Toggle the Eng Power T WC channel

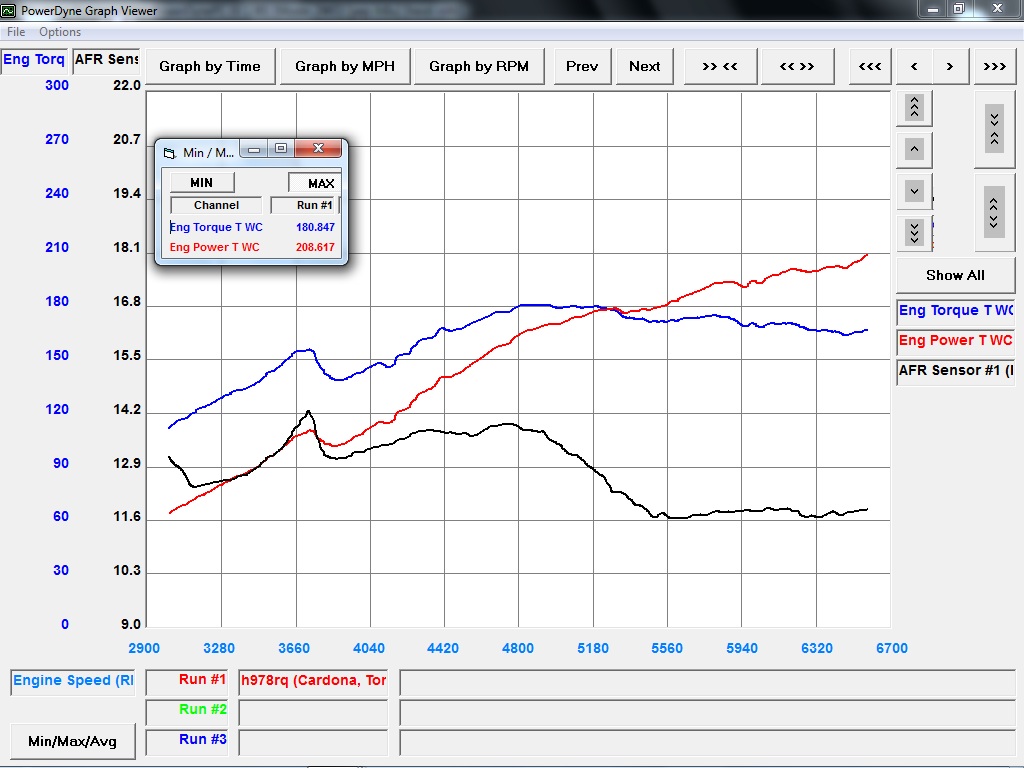(955, 341)
